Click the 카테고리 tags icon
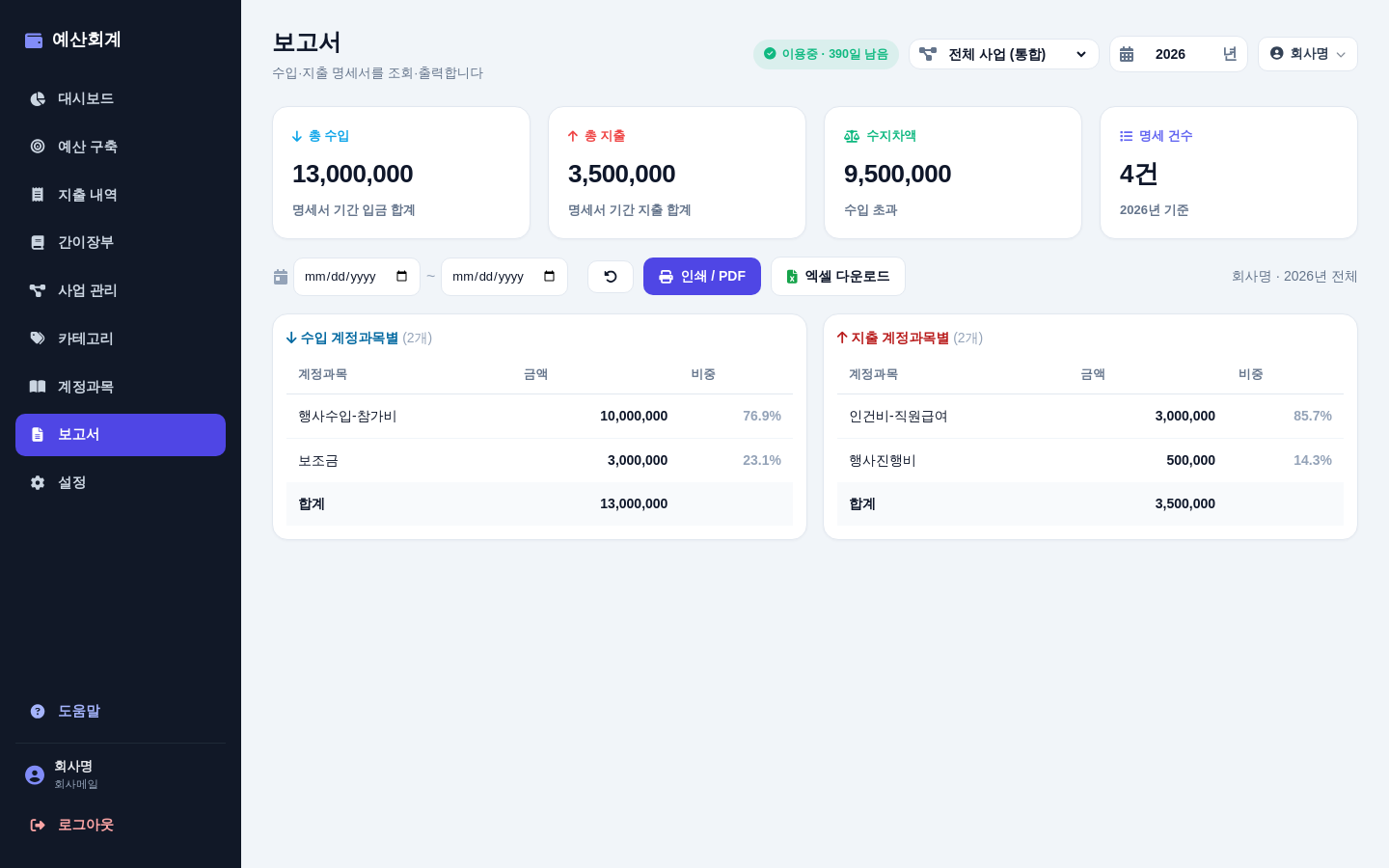The image size is (1389, 868). point(38,339)
